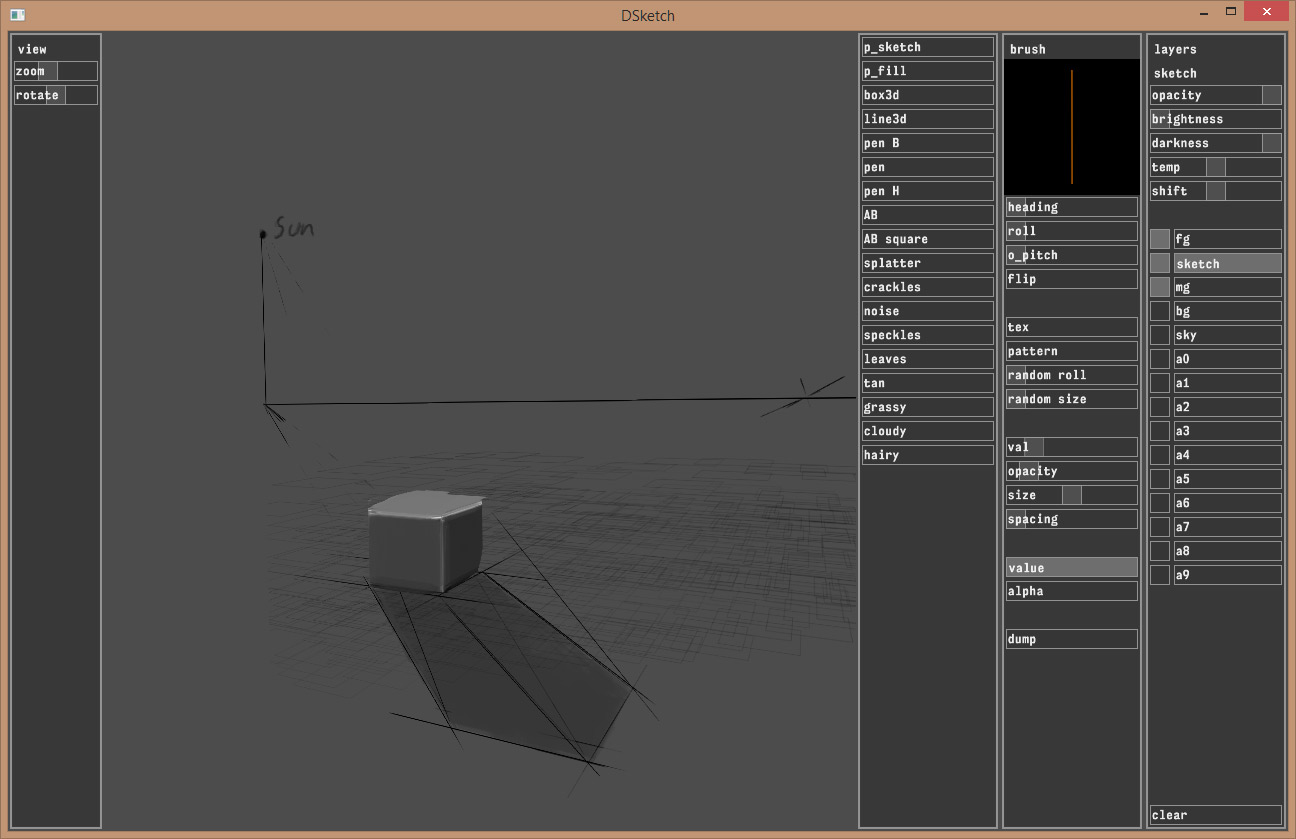Click the DSketch window icon
Viewport: 1296px width, 839px height.
[x=17, y=14]
